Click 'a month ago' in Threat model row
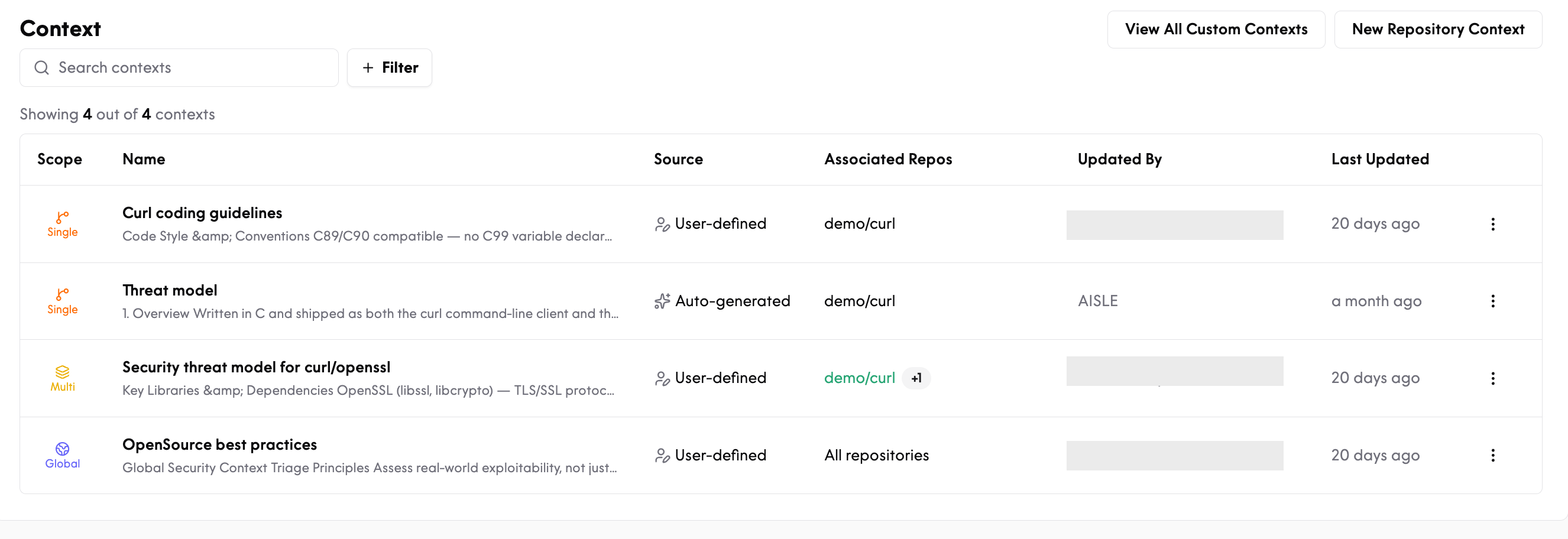 (x=1376, y=301)
